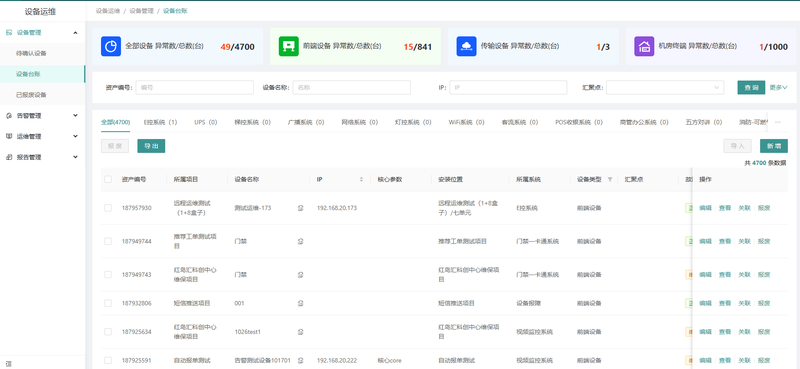The width and height of the screenshot is (800, 369).
Task: Switch to the 五方对讲 (0) tab
Action: click(704, 122)
